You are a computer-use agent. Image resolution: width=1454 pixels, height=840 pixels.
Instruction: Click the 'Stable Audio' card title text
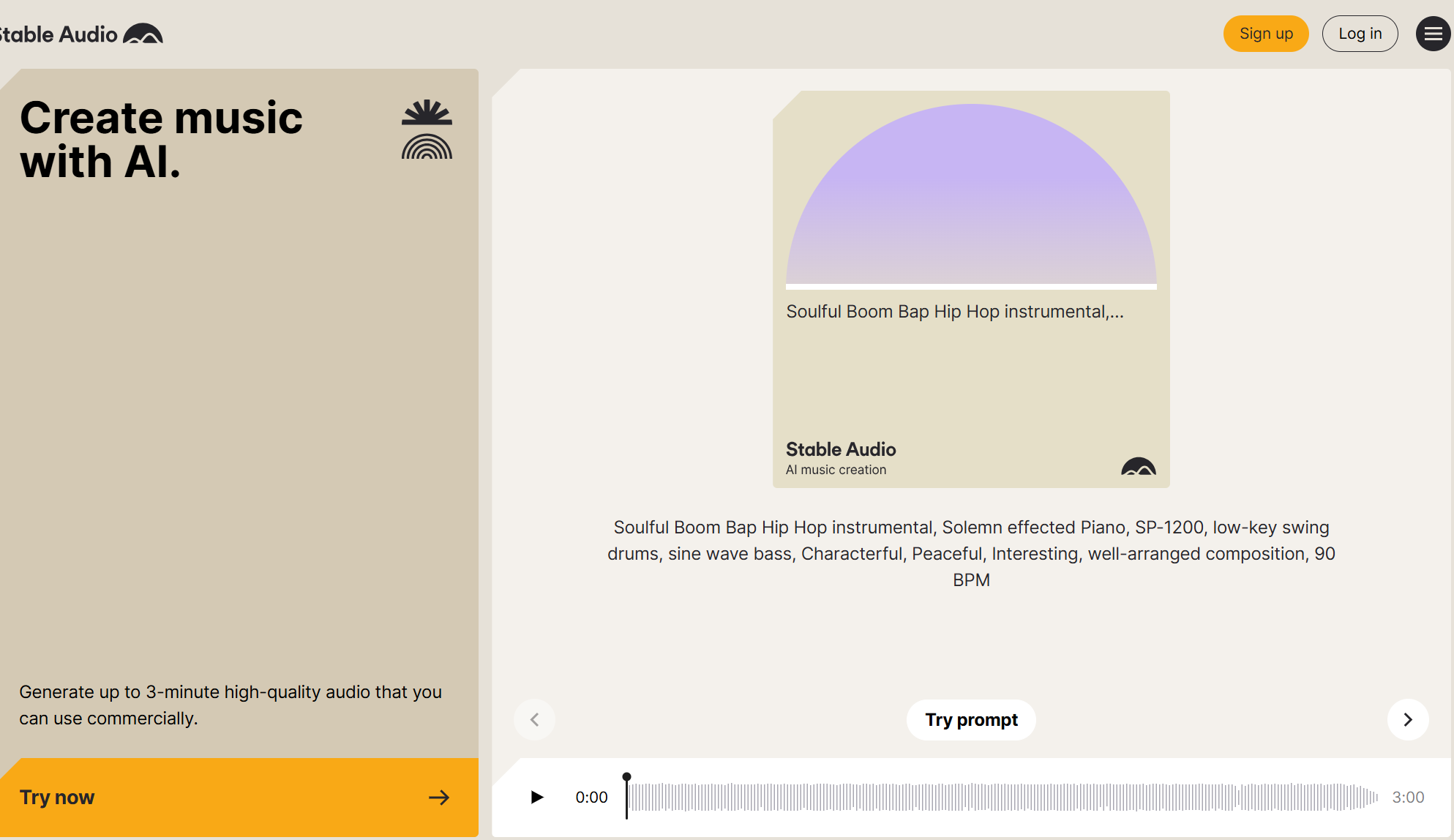[841, 449]
